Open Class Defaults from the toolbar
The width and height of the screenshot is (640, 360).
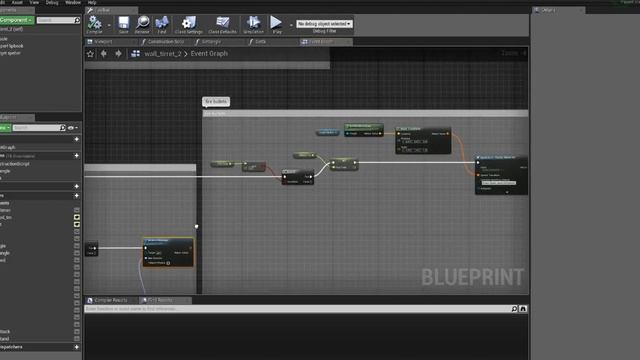point(222,24)
